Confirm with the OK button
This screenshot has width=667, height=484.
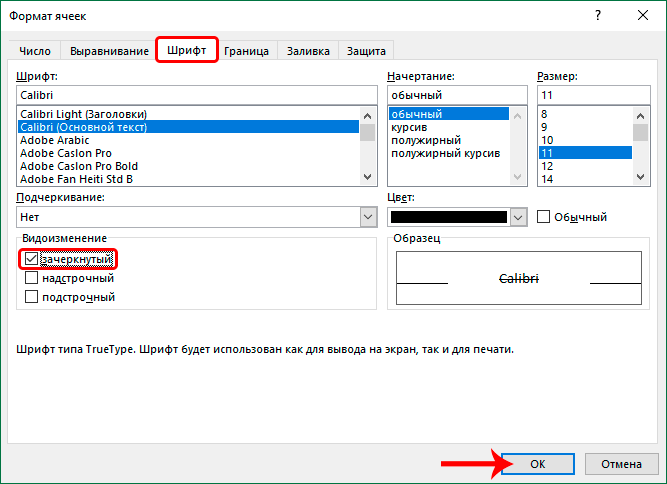[538, 464]
